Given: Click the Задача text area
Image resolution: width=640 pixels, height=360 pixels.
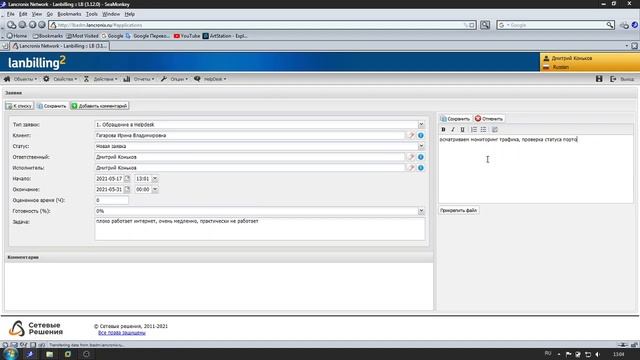Looking at the screenshot, I should (x=260, y=229).
